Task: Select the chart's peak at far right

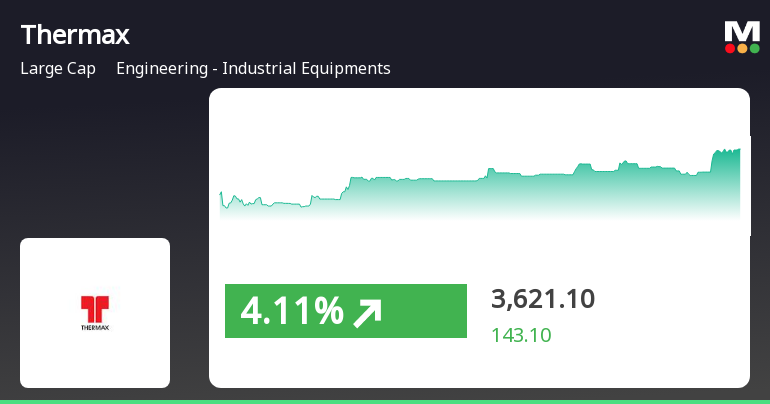Action: pyautogui.click(x=737, y=150)
